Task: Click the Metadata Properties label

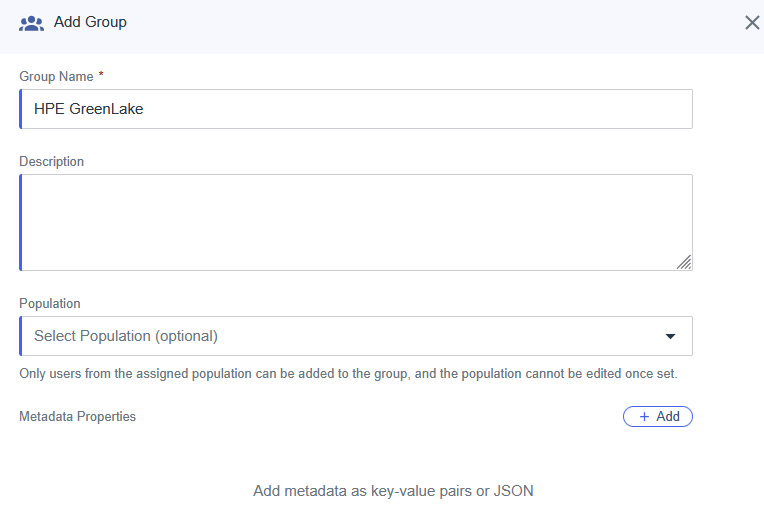Action: click(x=77, y=416)
